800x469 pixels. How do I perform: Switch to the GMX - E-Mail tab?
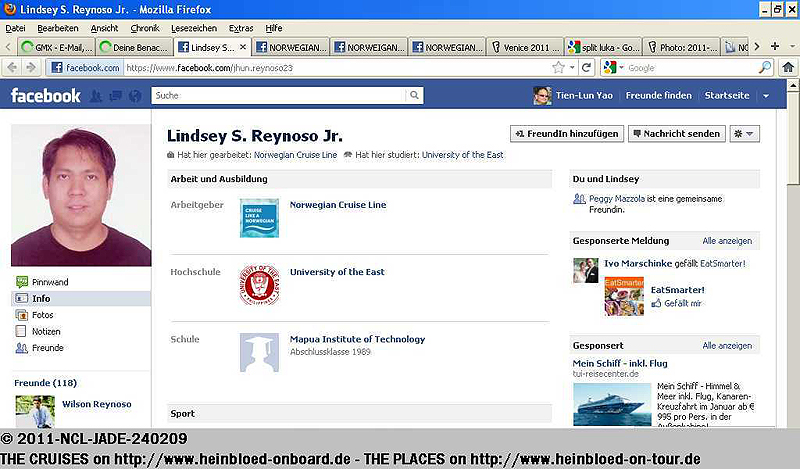click(x=56, y=47)
